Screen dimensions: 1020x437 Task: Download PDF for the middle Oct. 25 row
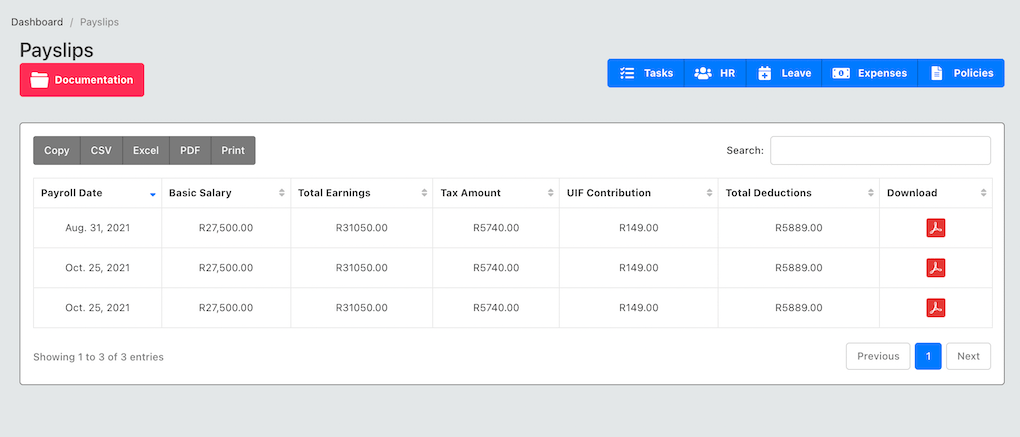[x=935, y=268]
